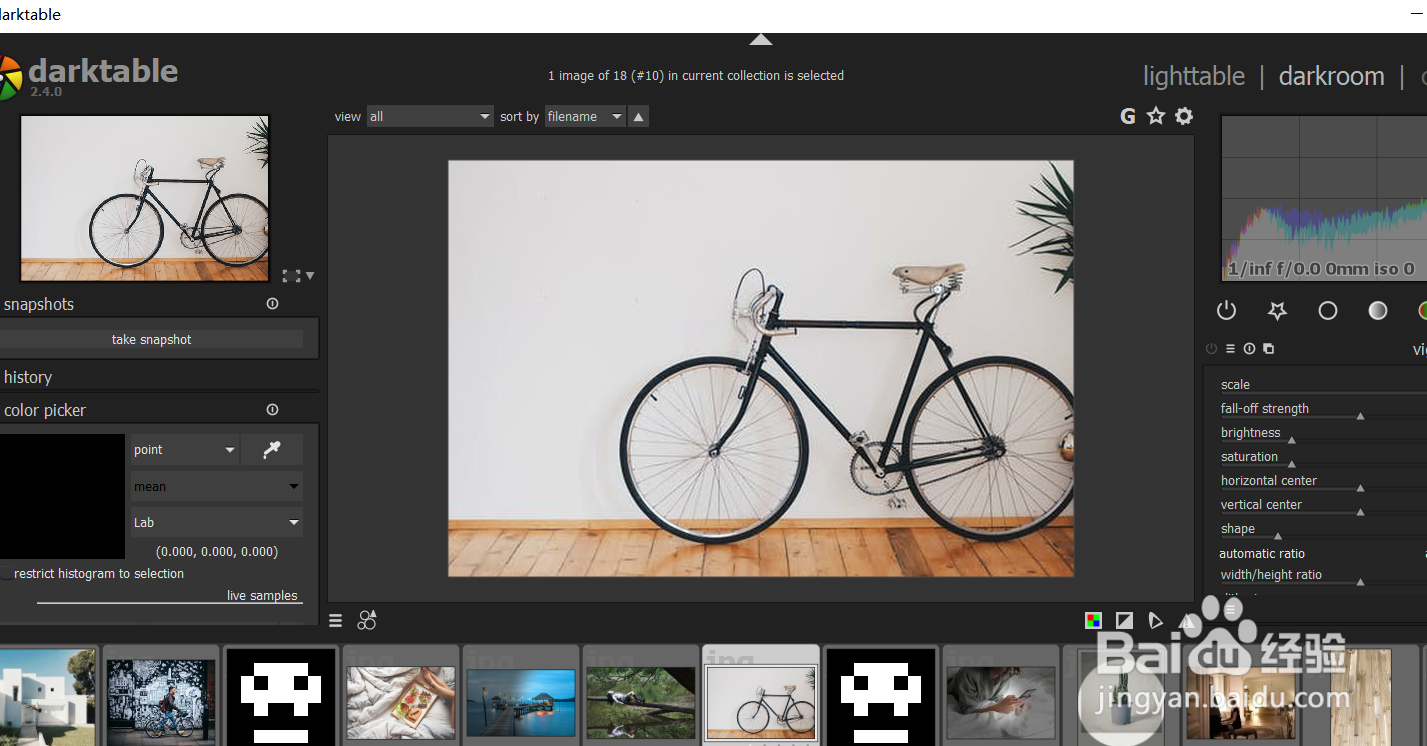Adjust the vertical center slider
The height and width of the screenshot is (746, 1427).
coord(1324,505)
